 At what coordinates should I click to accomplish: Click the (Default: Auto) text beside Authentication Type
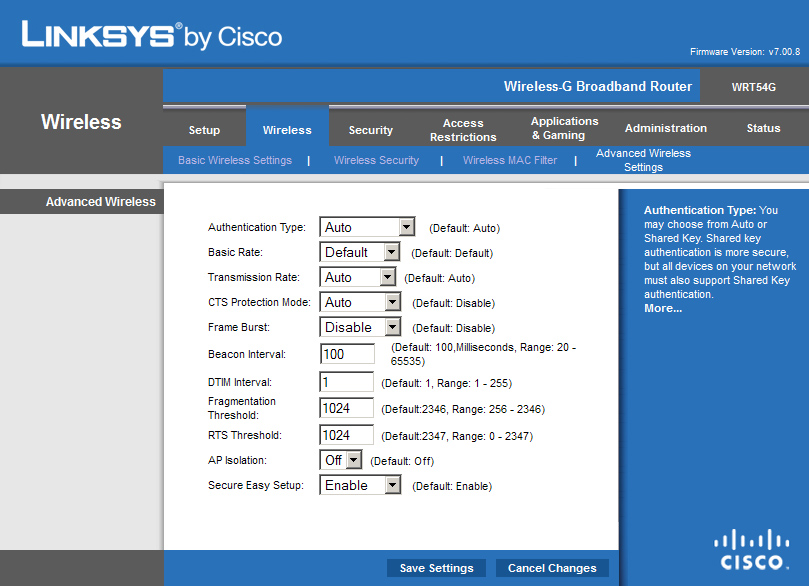coord(464,228)
